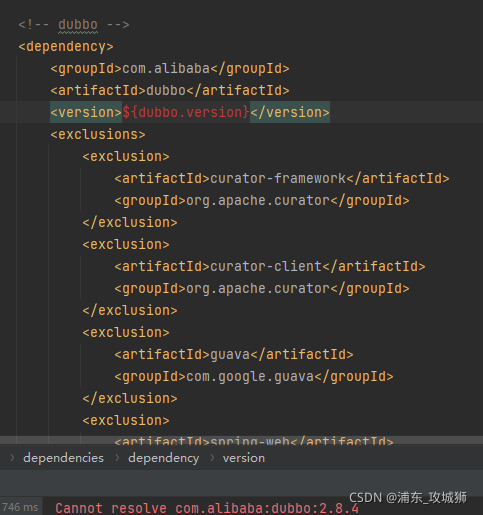Image resolution: width=483 pixels, height=515 pixels.
Task: Click the opening <dependency> tag
Action: [x=66, y=47]
